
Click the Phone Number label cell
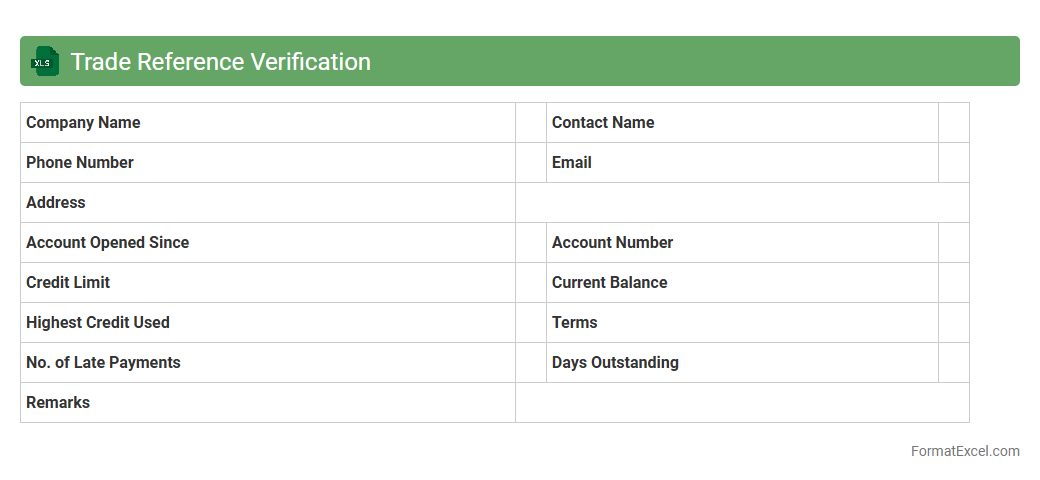pos(267,163)
